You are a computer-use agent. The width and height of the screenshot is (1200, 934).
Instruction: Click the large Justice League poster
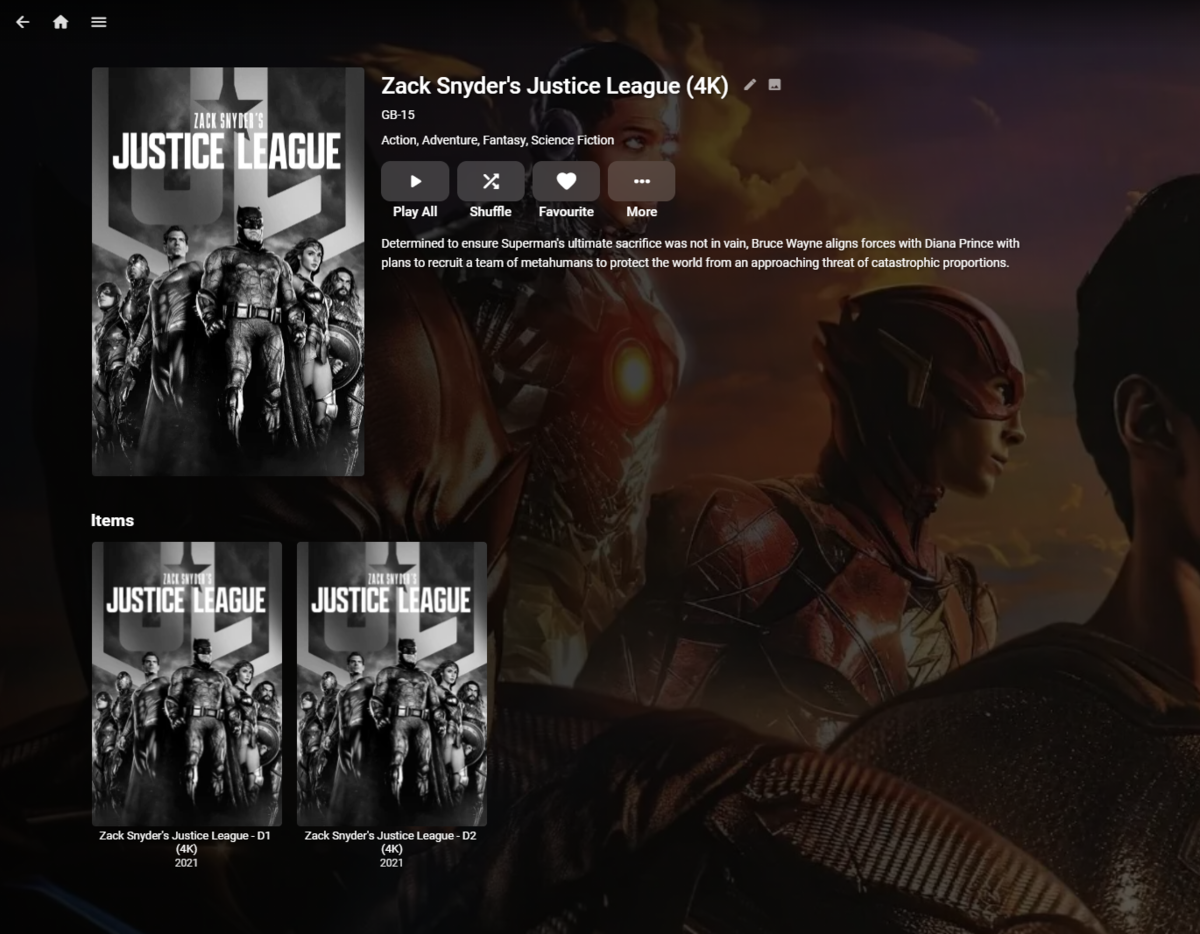(228, 271)
